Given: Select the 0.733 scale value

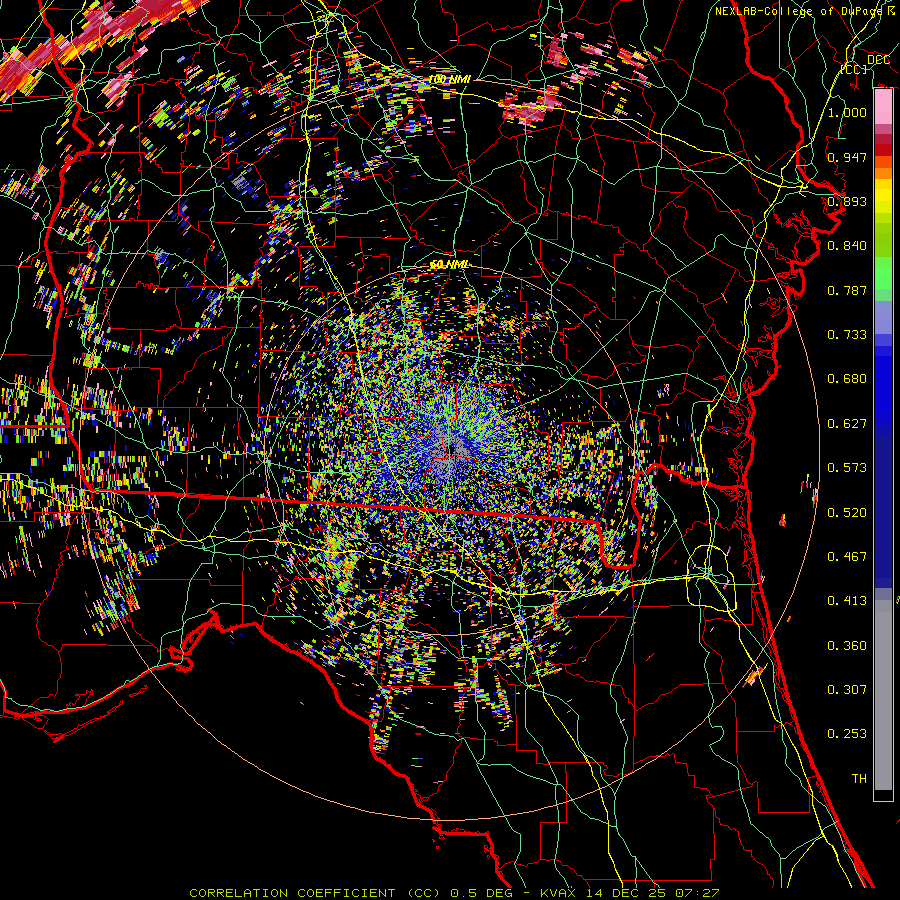Looking at the screenshot, I should (847, 335).
